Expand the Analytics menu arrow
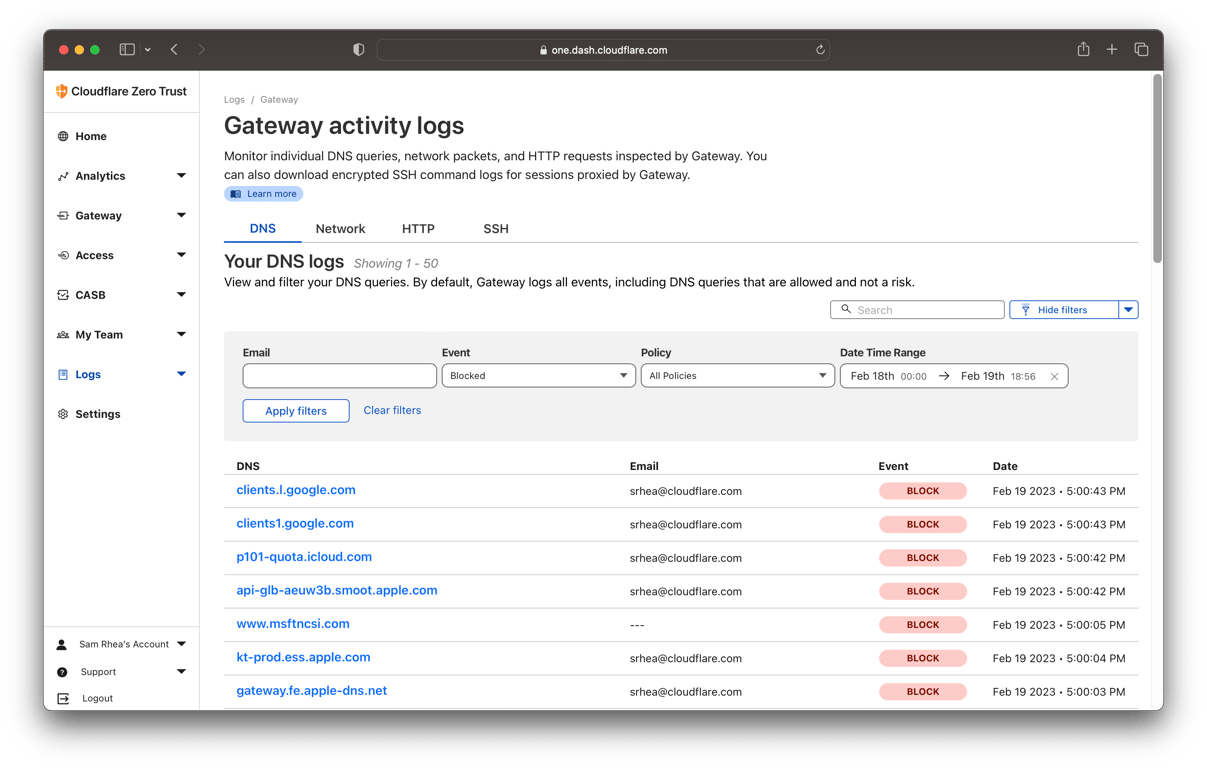 point(181,176)
